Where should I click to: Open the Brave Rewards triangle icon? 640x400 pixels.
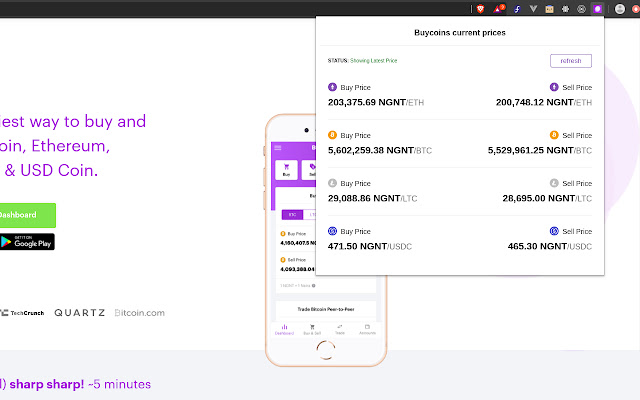click(x=498, y=9)
